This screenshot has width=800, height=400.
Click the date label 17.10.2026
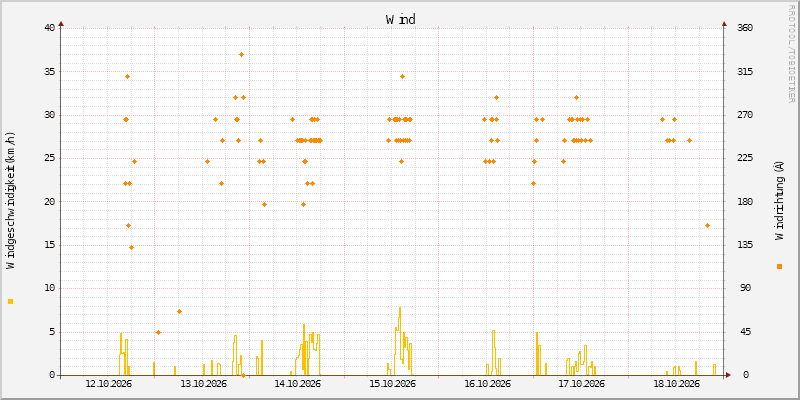point(582,384)
